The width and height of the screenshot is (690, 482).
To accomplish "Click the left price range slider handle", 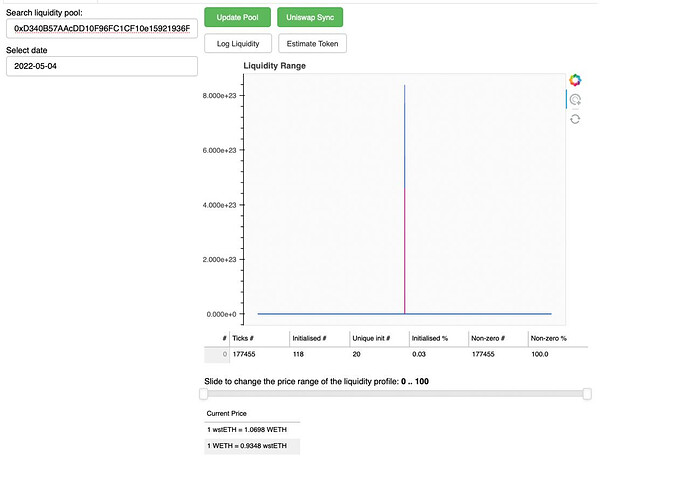I will [204, 394].
